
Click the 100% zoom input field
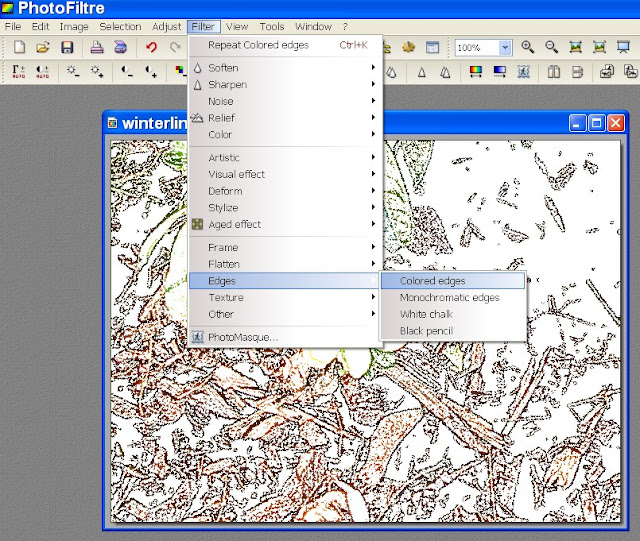[x=478, y=48]
